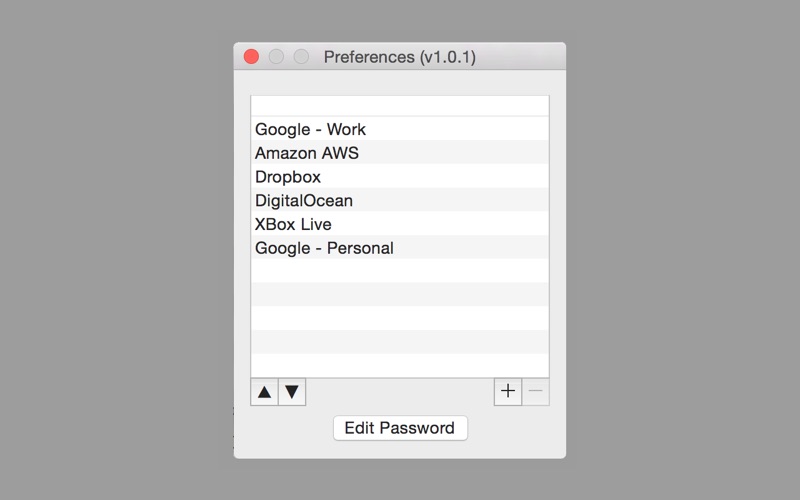Select the Google - Personal entry
800x500 pixels.
pyautogui.click(x=400, y=247)
